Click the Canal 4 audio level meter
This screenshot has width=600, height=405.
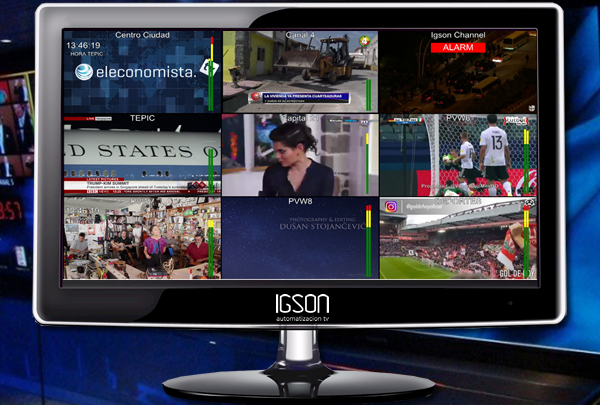(x=368, y=95)
